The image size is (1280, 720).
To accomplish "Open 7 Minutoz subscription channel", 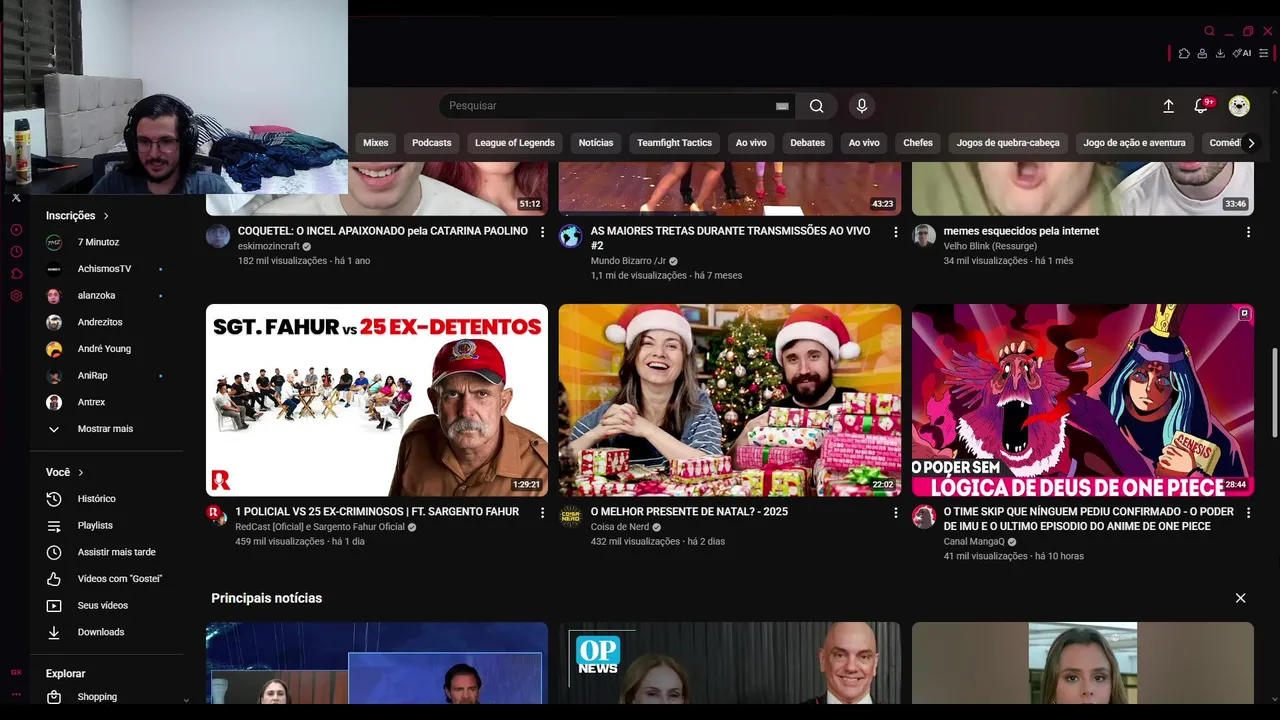I will (x=105, y=242).
